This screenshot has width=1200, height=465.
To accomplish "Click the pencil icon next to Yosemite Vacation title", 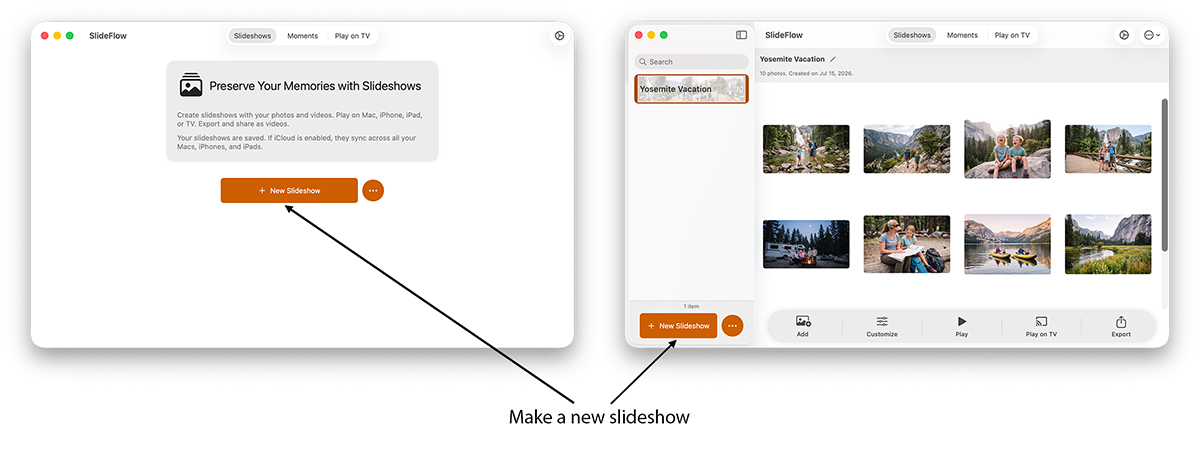I will (833, 59).
